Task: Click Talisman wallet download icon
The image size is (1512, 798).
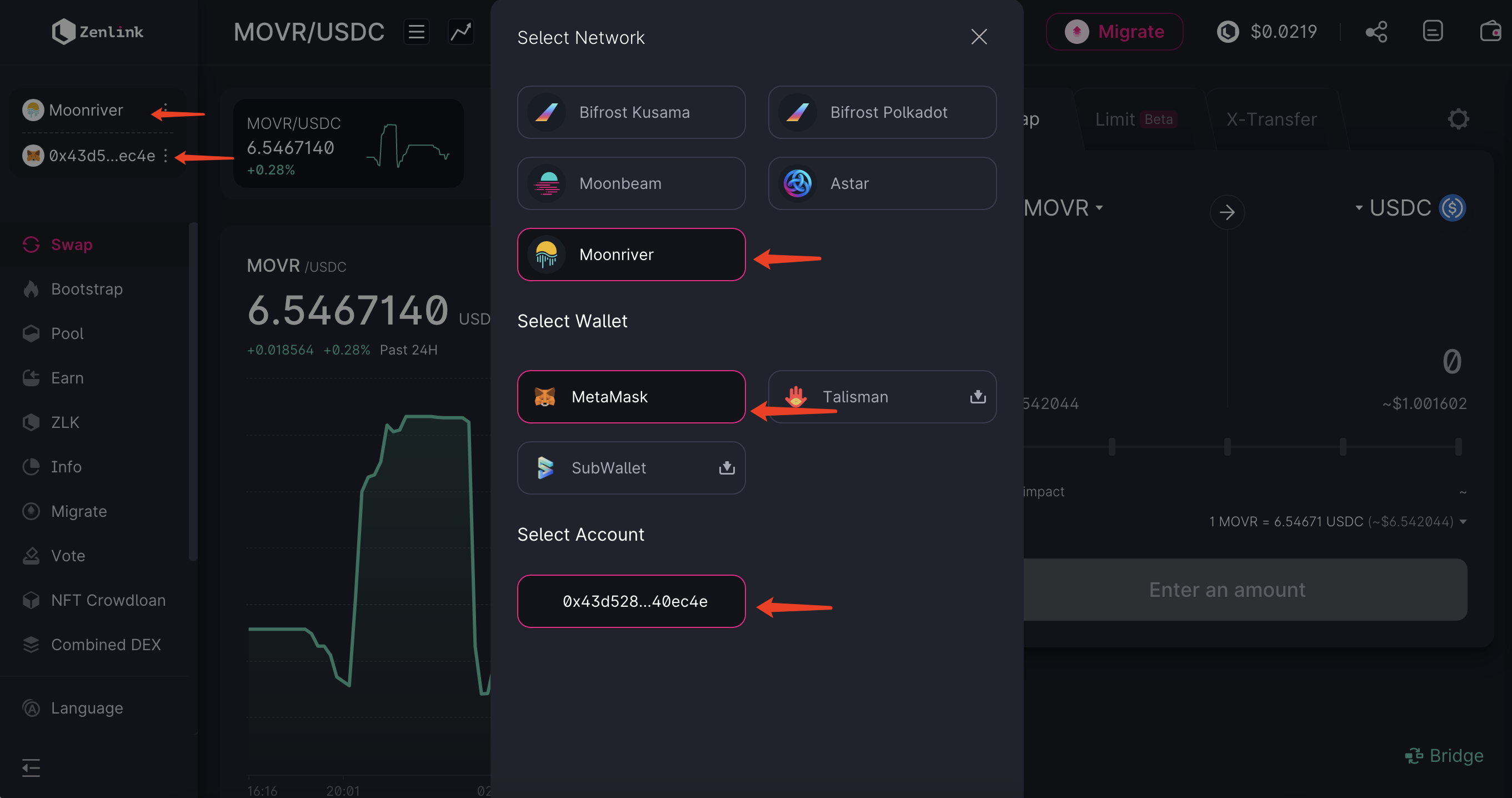Action: click(x=977, y=397)
